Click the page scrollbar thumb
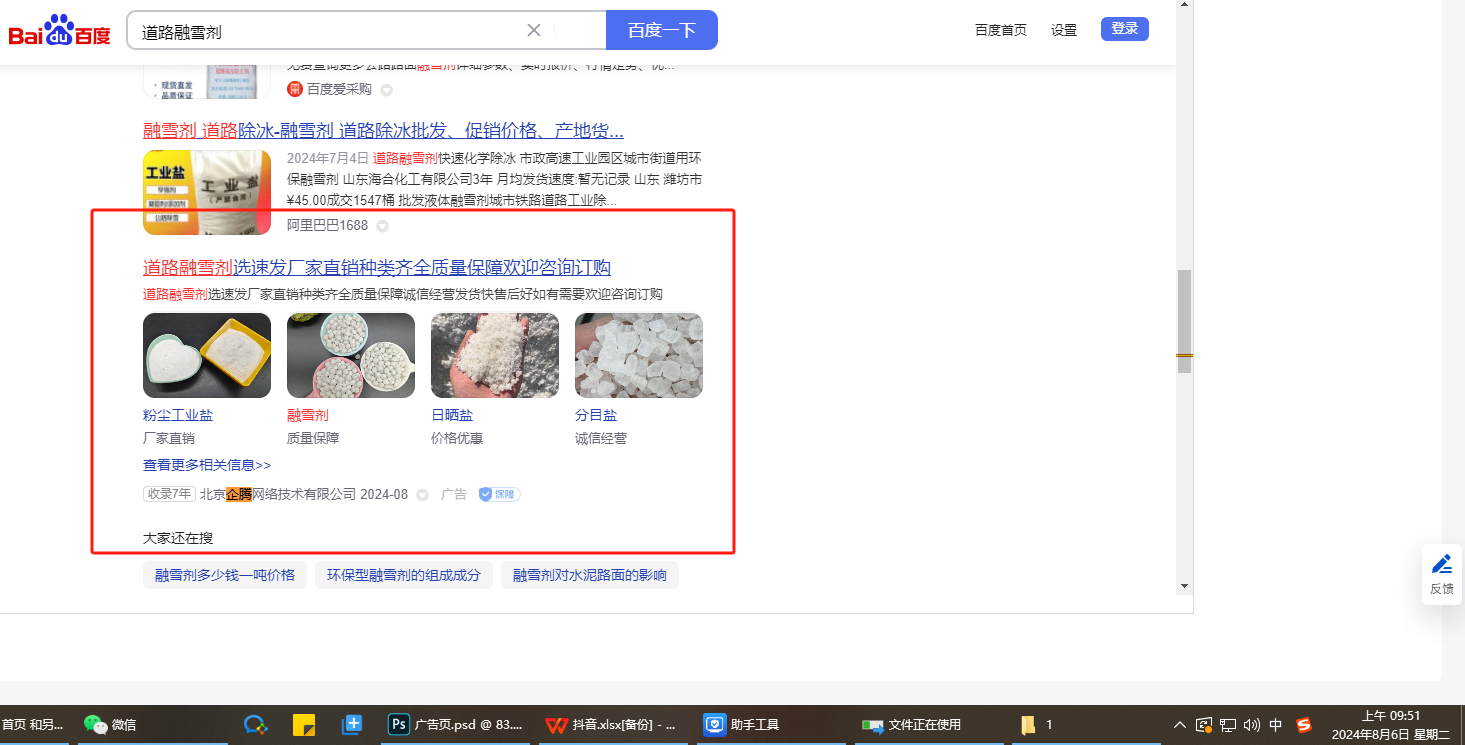This screenshot has height=745, width=1465. (1184, 321)
